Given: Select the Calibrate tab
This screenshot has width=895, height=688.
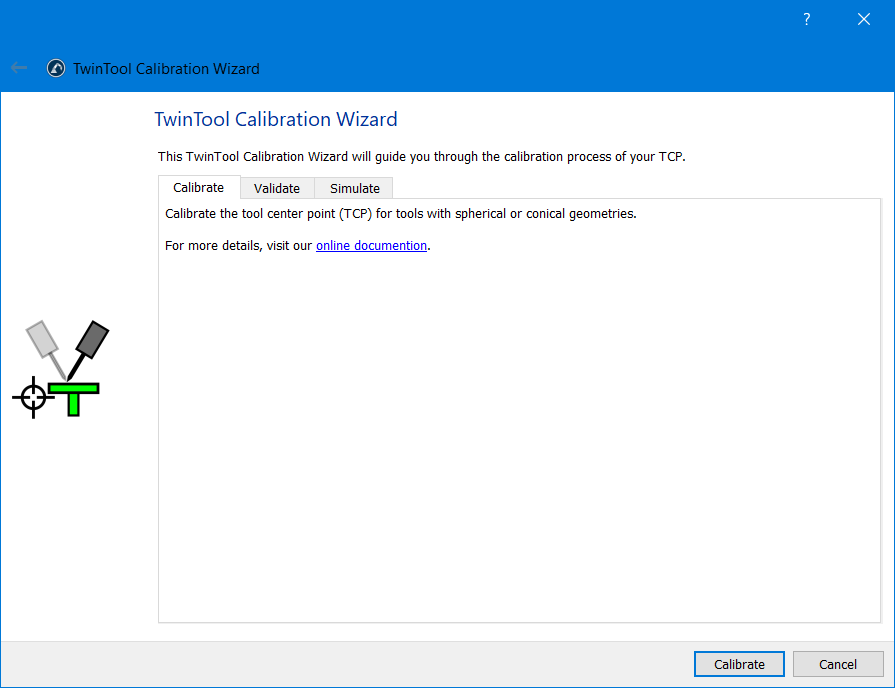Looking at the screenshot, I should pos(198,188).
